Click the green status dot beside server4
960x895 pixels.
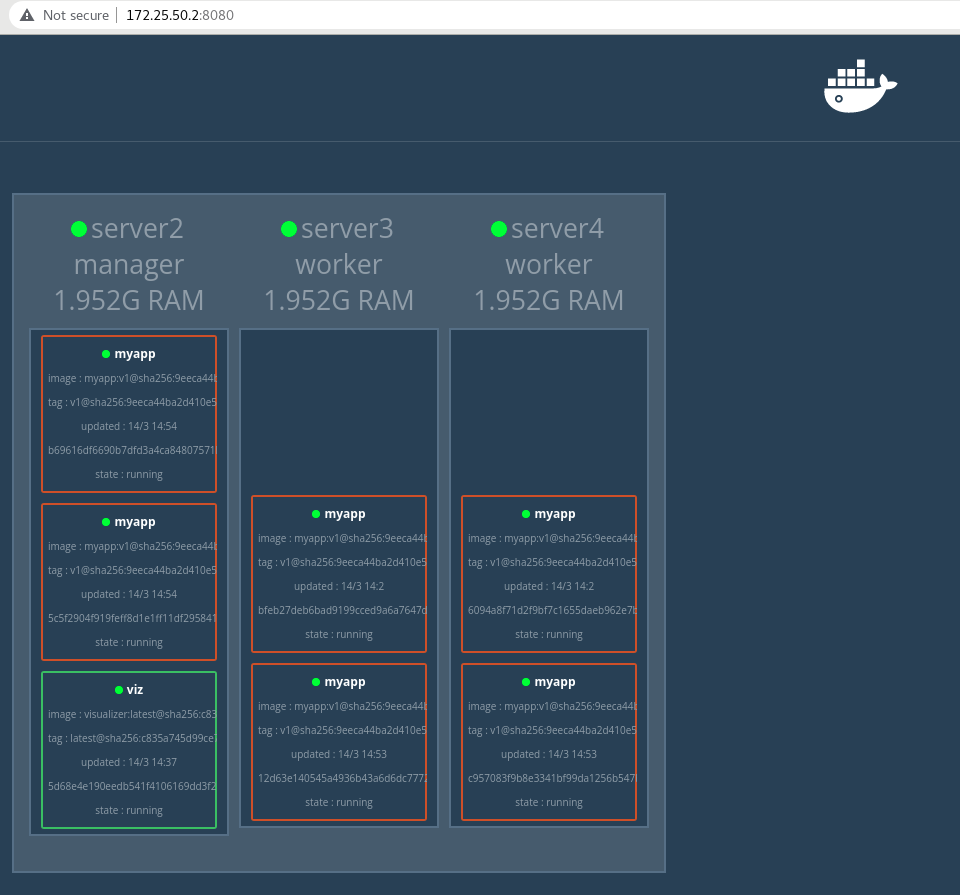499,229
